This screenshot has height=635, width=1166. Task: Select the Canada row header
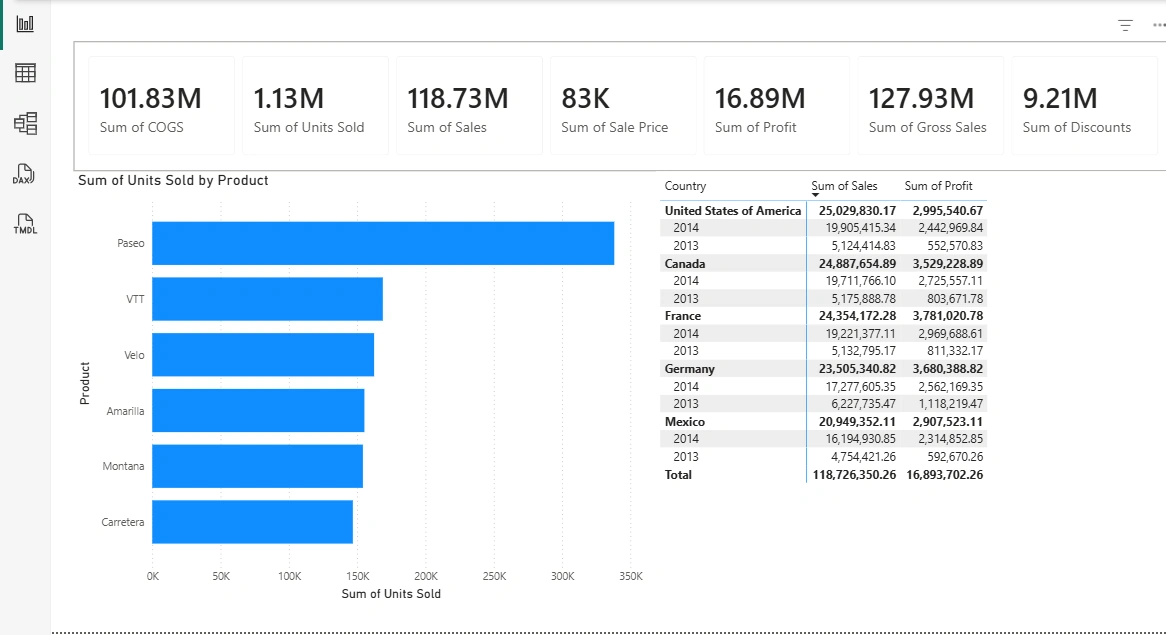685,263
